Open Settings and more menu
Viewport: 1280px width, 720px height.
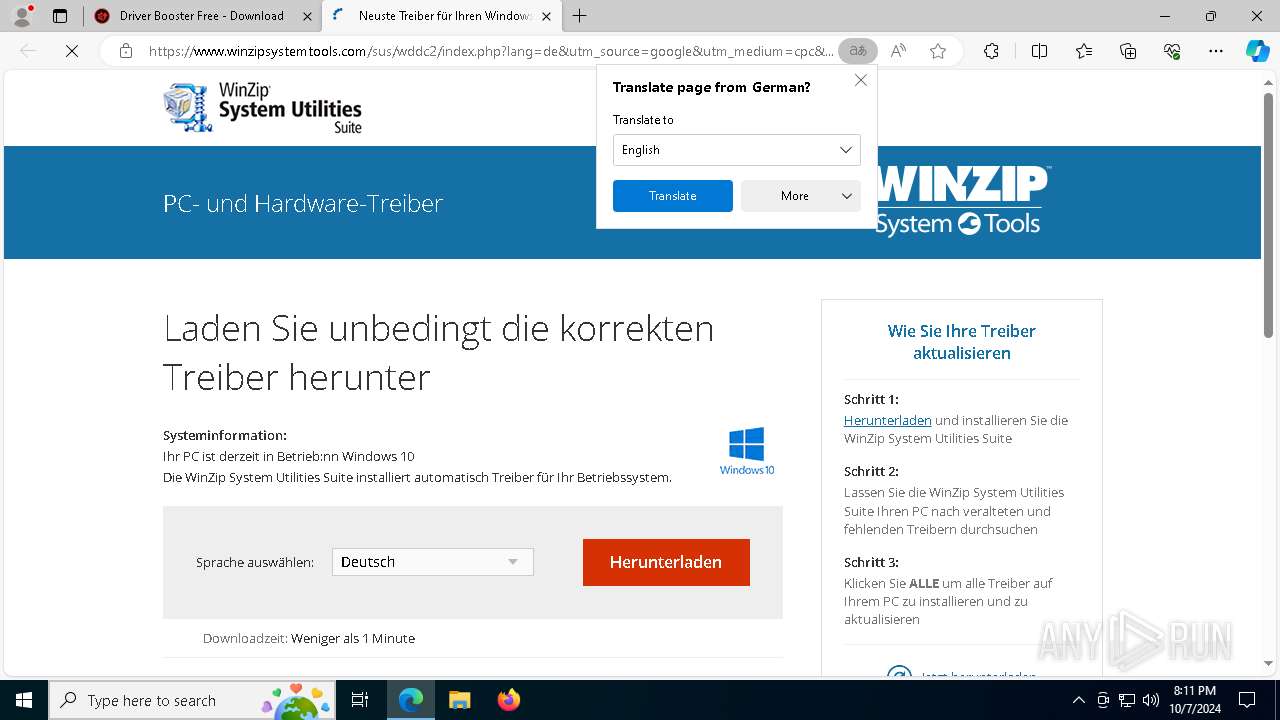click(1216, 51)
